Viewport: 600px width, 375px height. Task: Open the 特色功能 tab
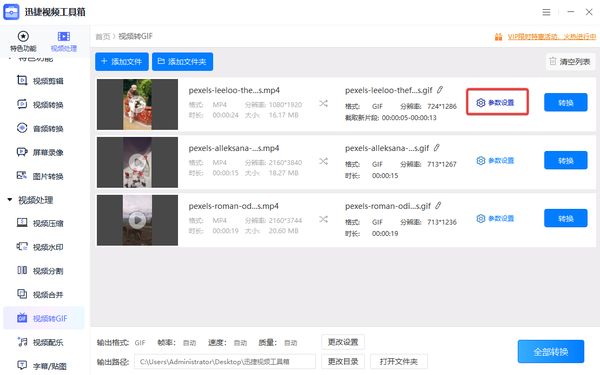tap(23, 41)
